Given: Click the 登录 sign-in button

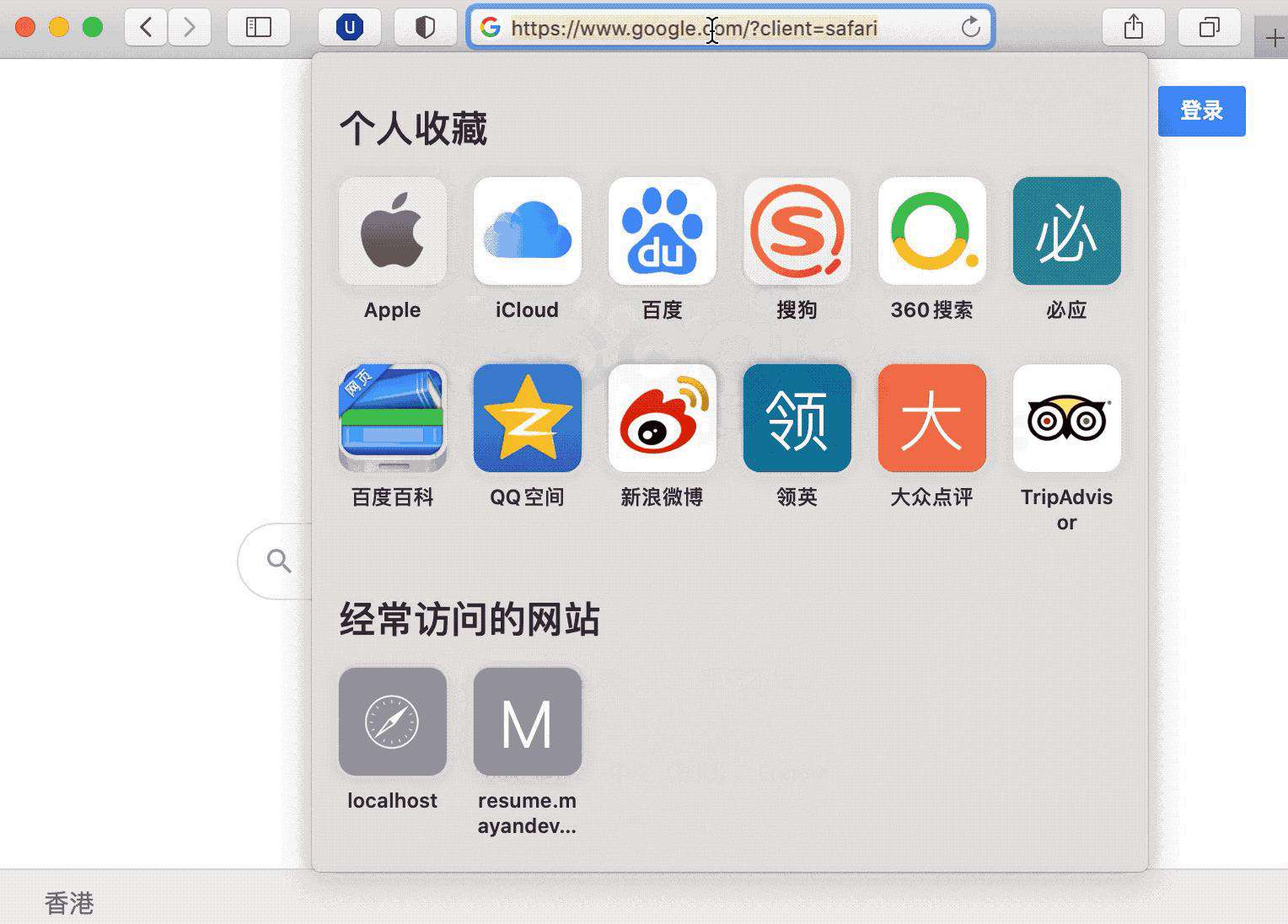Looking at the screenshot, I should [1201, 110].
